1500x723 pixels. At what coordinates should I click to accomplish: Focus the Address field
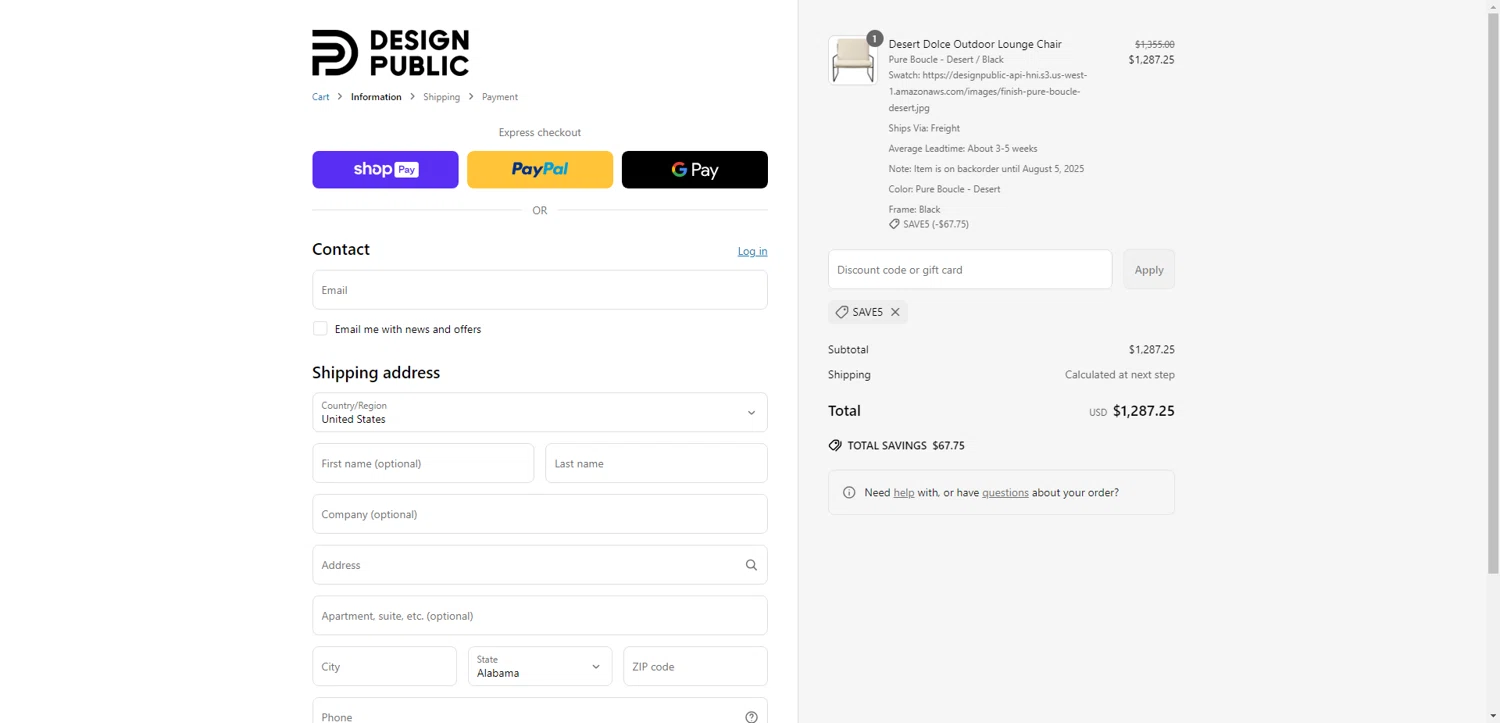tap(540, 565)
